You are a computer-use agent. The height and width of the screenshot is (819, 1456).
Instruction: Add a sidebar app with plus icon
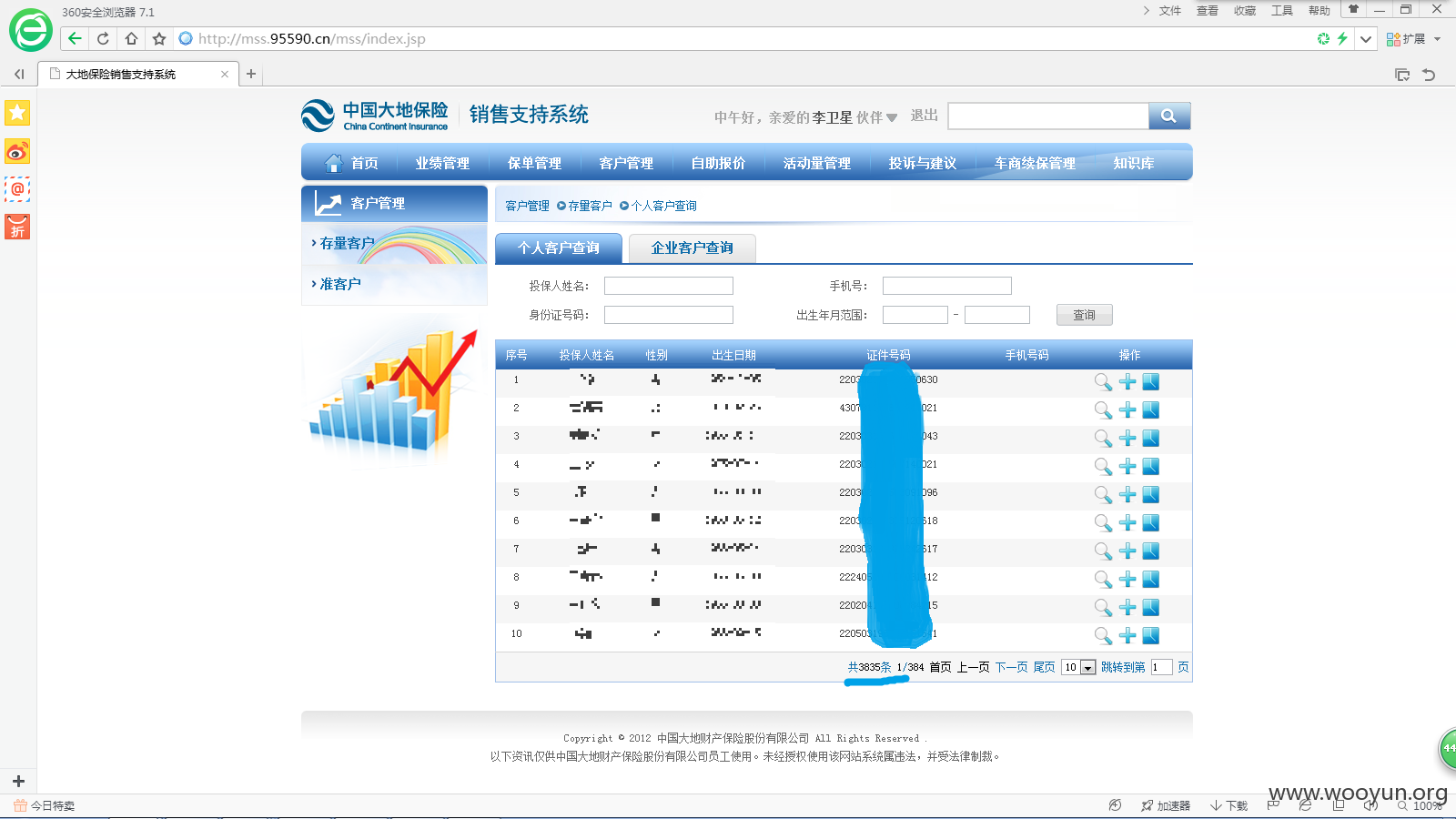coord(18,781)
